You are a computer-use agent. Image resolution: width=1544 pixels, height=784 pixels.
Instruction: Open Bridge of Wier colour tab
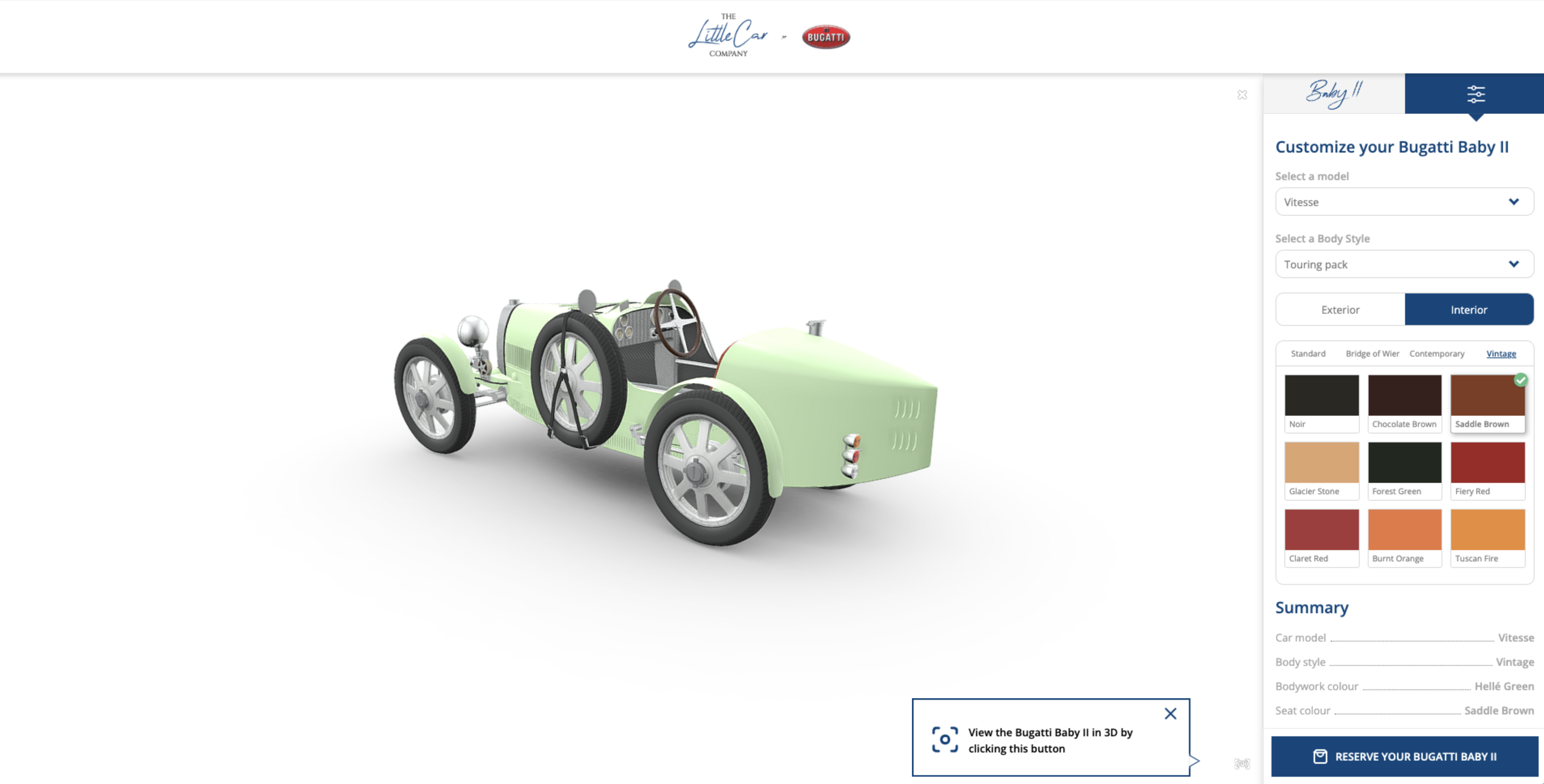coord(1372,354)
